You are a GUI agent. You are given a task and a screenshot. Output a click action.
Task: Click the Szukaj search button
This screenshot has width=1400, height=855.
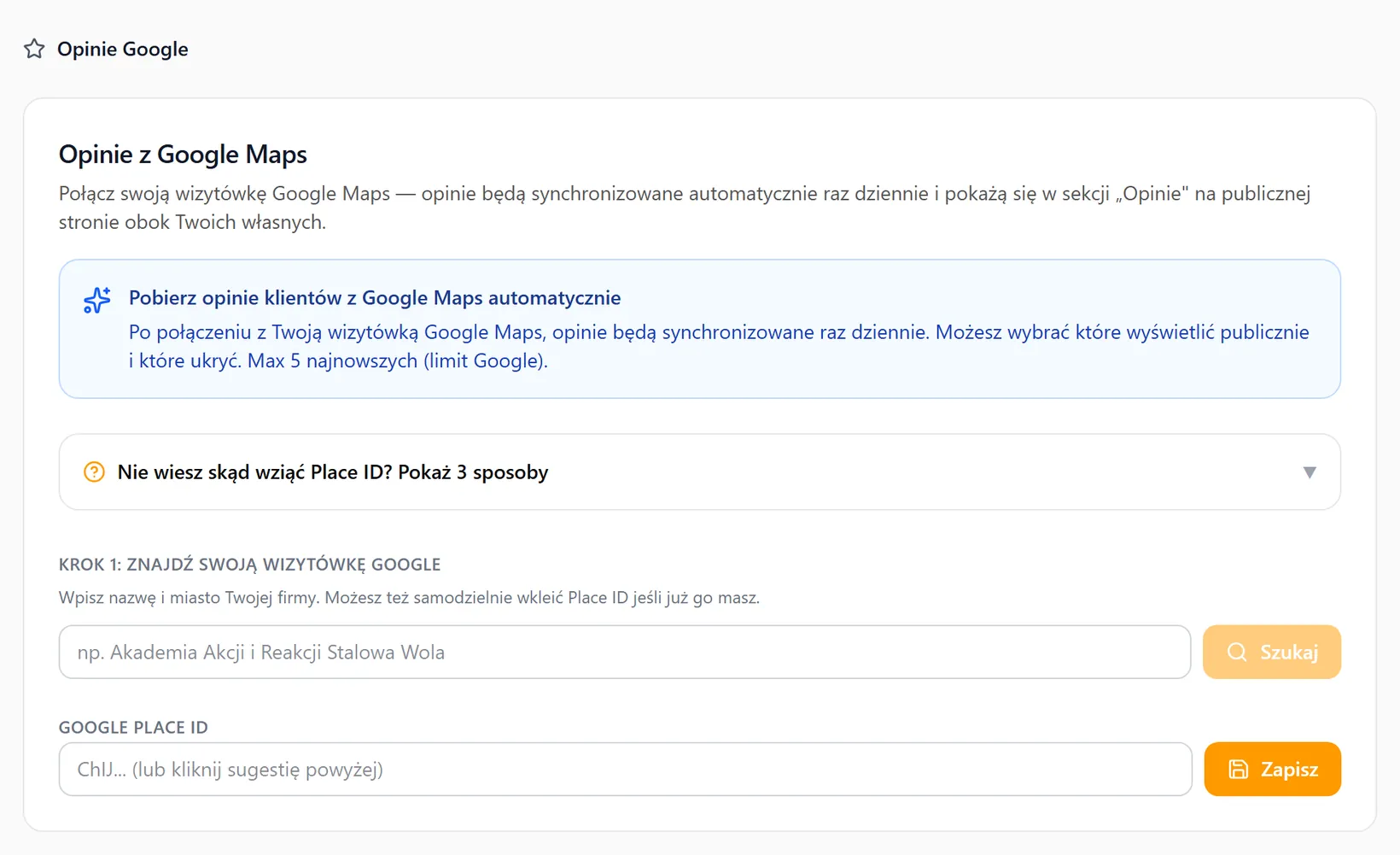coord(1272,652)
